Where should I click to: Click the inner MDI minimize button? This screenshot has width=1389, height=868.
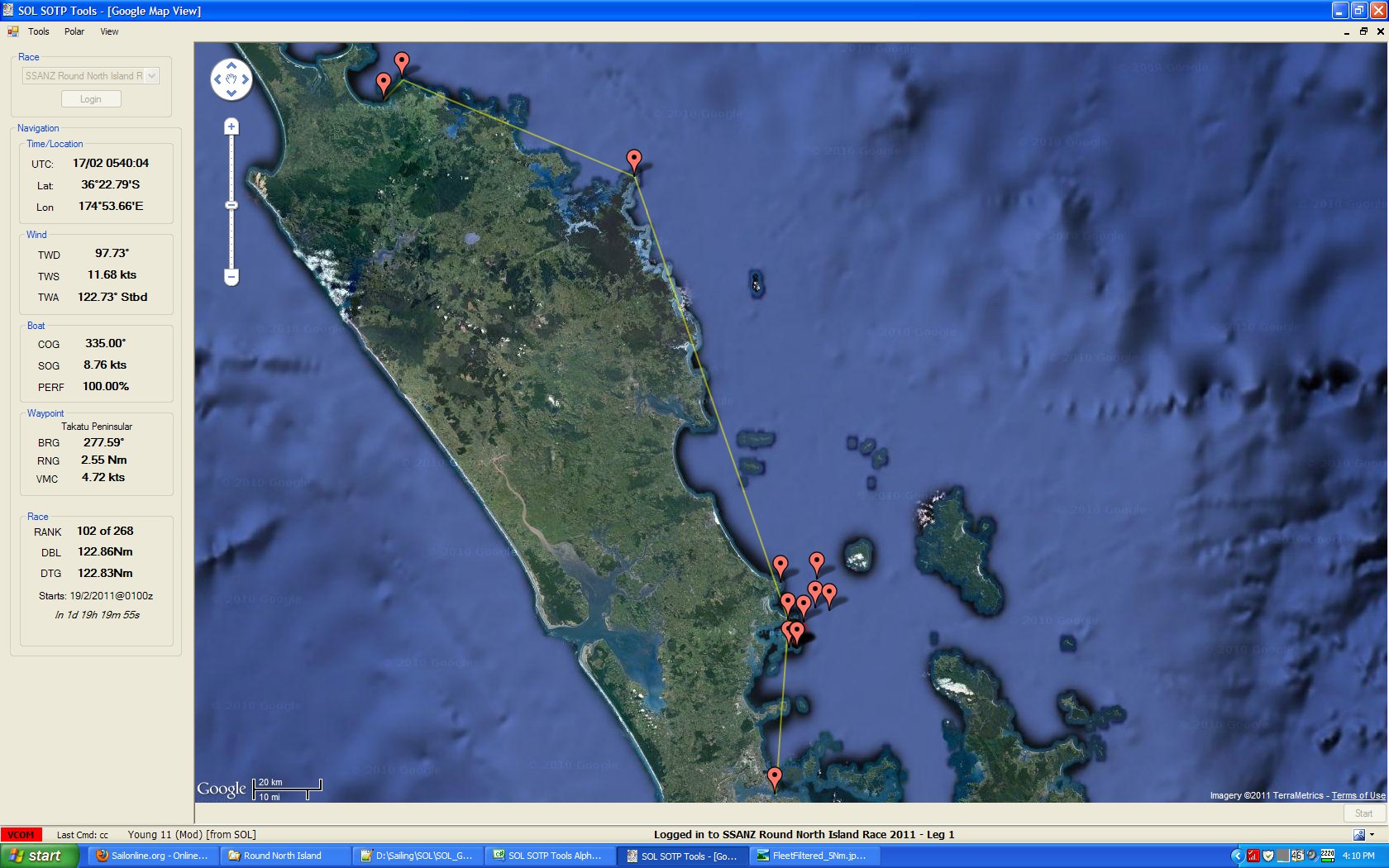coord(1348,31)
